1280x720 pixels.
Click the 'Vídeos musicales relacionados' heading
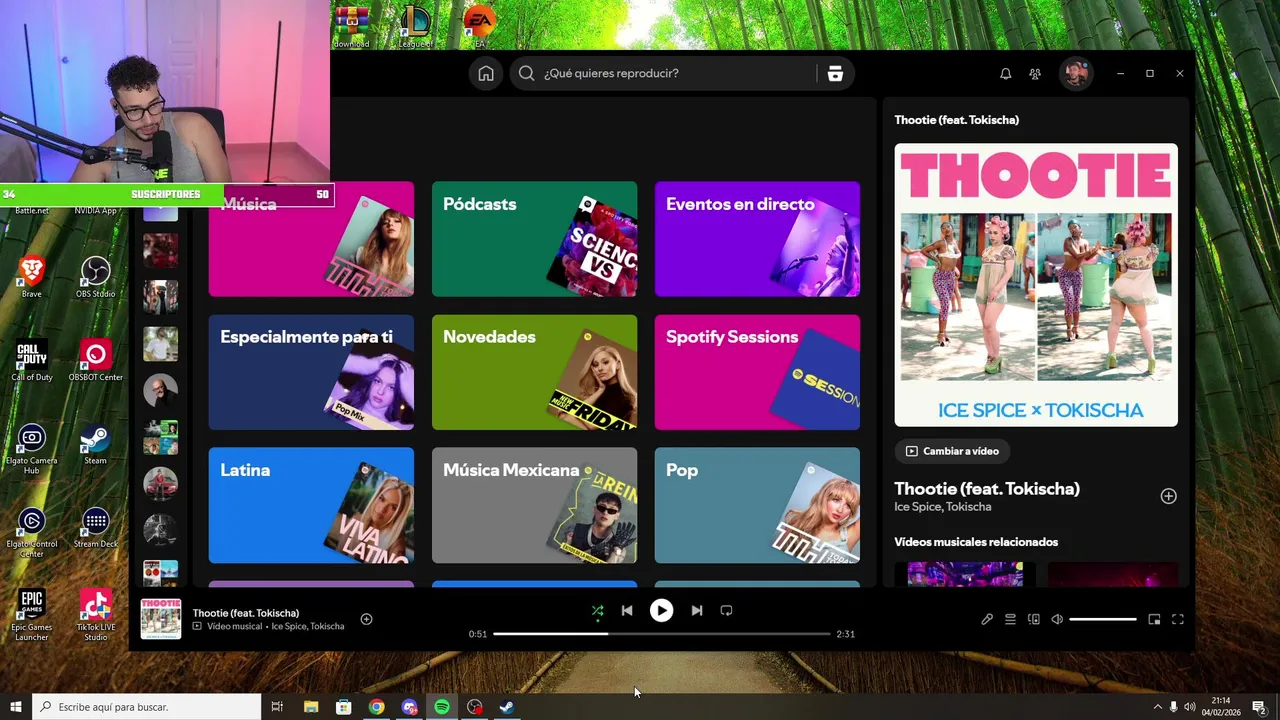[976, 542]
